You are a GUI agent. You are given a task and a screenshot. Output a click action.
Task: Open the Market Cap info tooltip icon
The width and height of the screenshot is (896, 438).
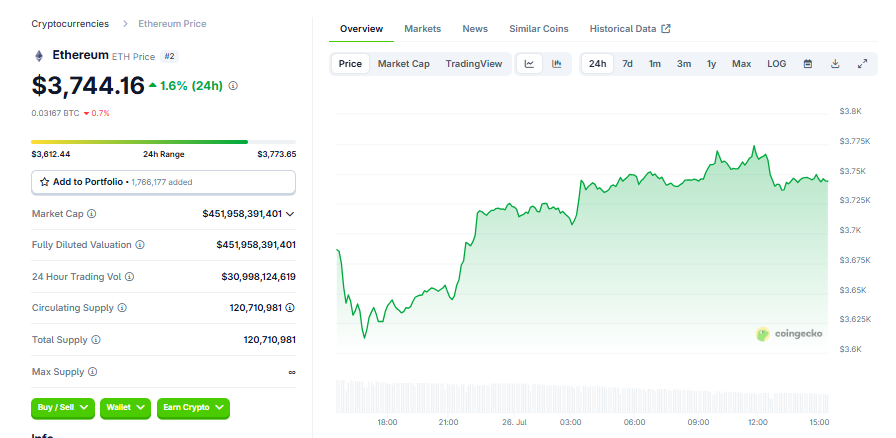[x=91, y=214]
